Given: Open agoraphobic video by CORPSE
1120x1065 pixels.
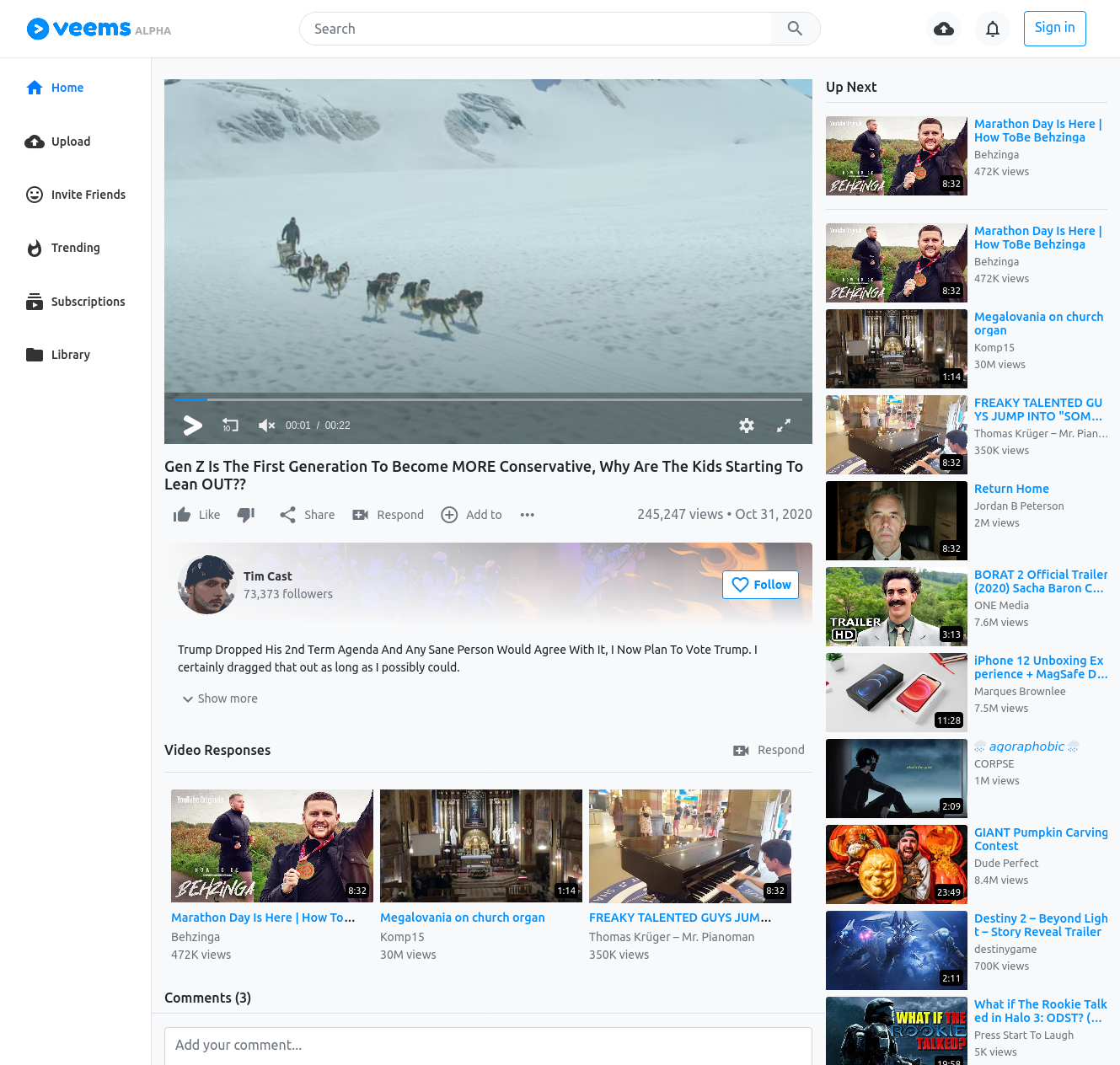Looking at the screenshot, I should (1026, 747).
